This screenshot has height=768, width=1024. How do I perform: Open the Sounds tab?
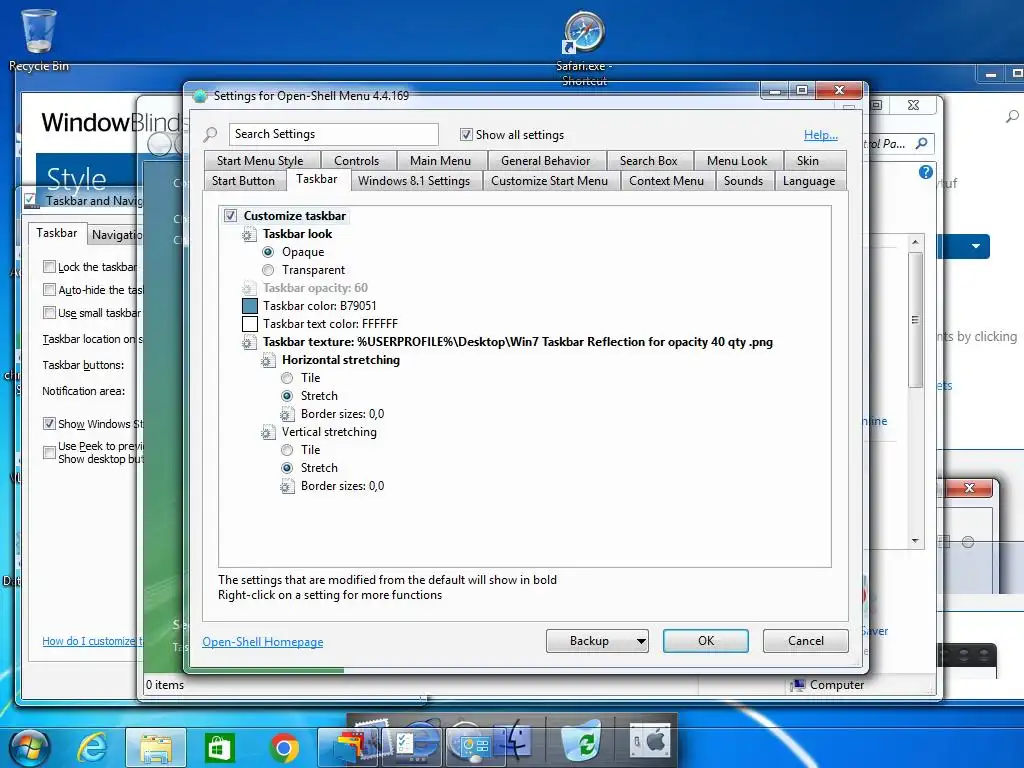click(x=743, y=181)
